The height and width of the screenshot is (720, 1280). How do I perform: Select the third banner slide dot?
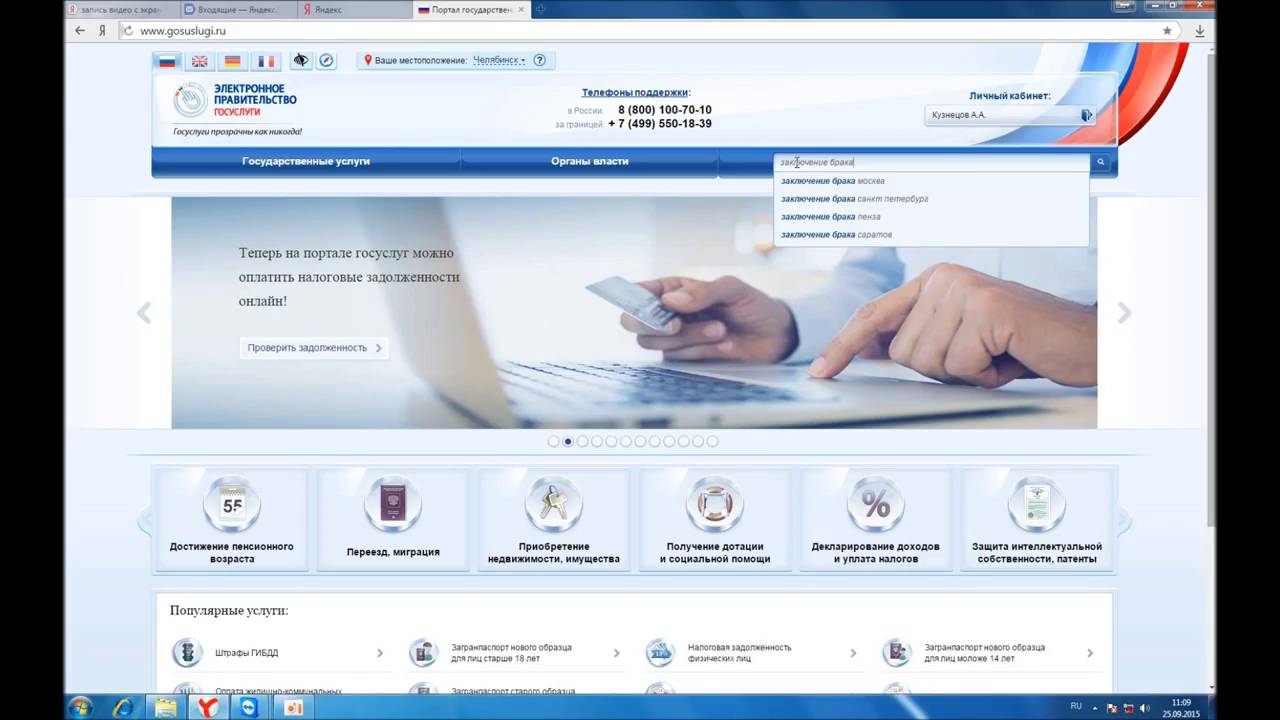pyautogui.click(x=583, y=441)
